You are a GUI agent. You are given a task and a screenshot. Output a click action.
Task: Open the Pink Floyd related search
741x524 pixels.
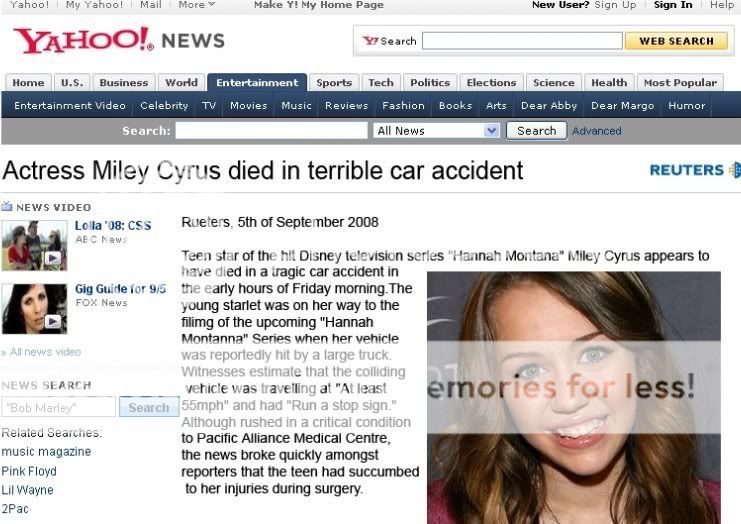point(29,471)
